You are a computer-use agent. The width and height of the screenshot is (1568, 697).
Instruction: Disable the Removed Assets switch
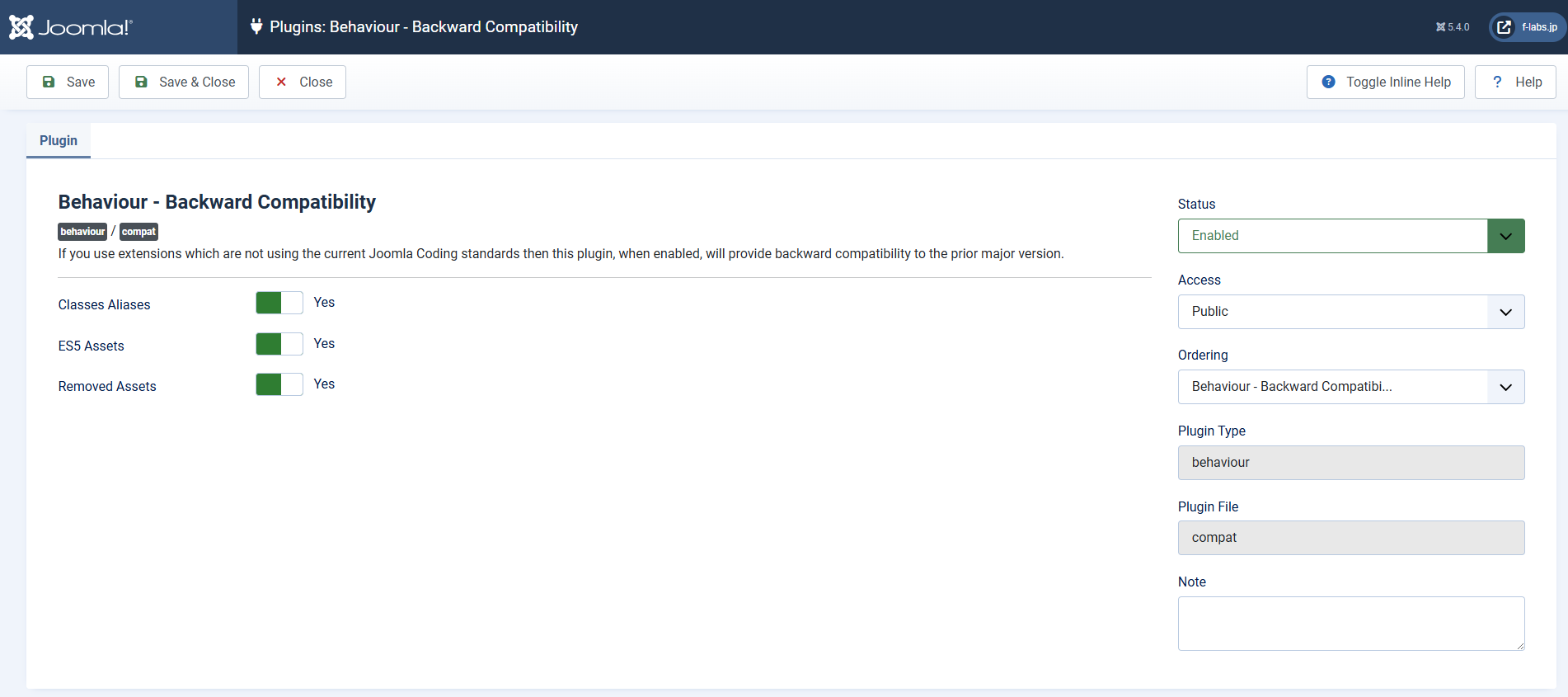tap(279, 384)
